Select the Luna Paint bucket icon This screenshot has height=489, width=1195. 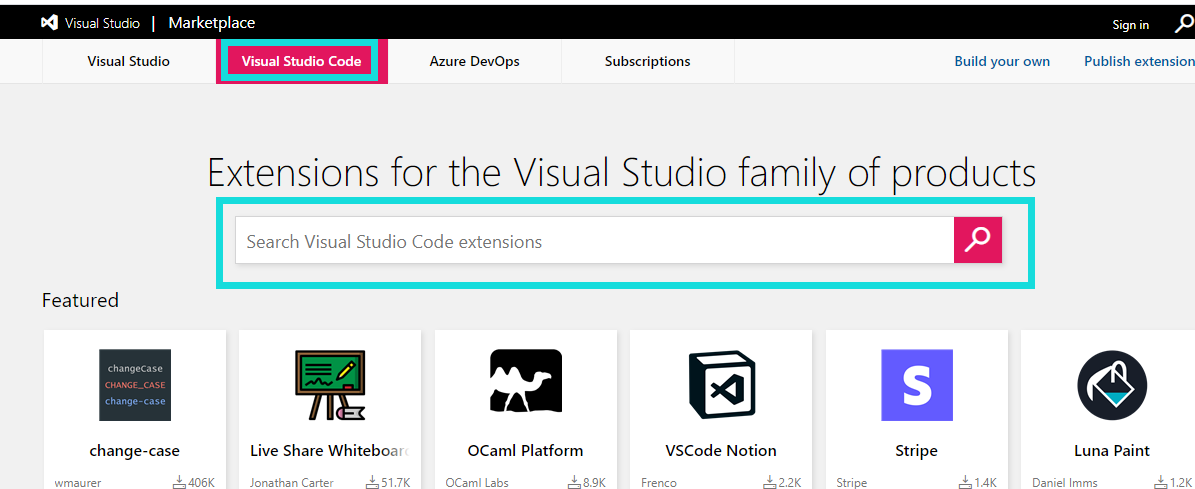click(x=1111, y=385)
